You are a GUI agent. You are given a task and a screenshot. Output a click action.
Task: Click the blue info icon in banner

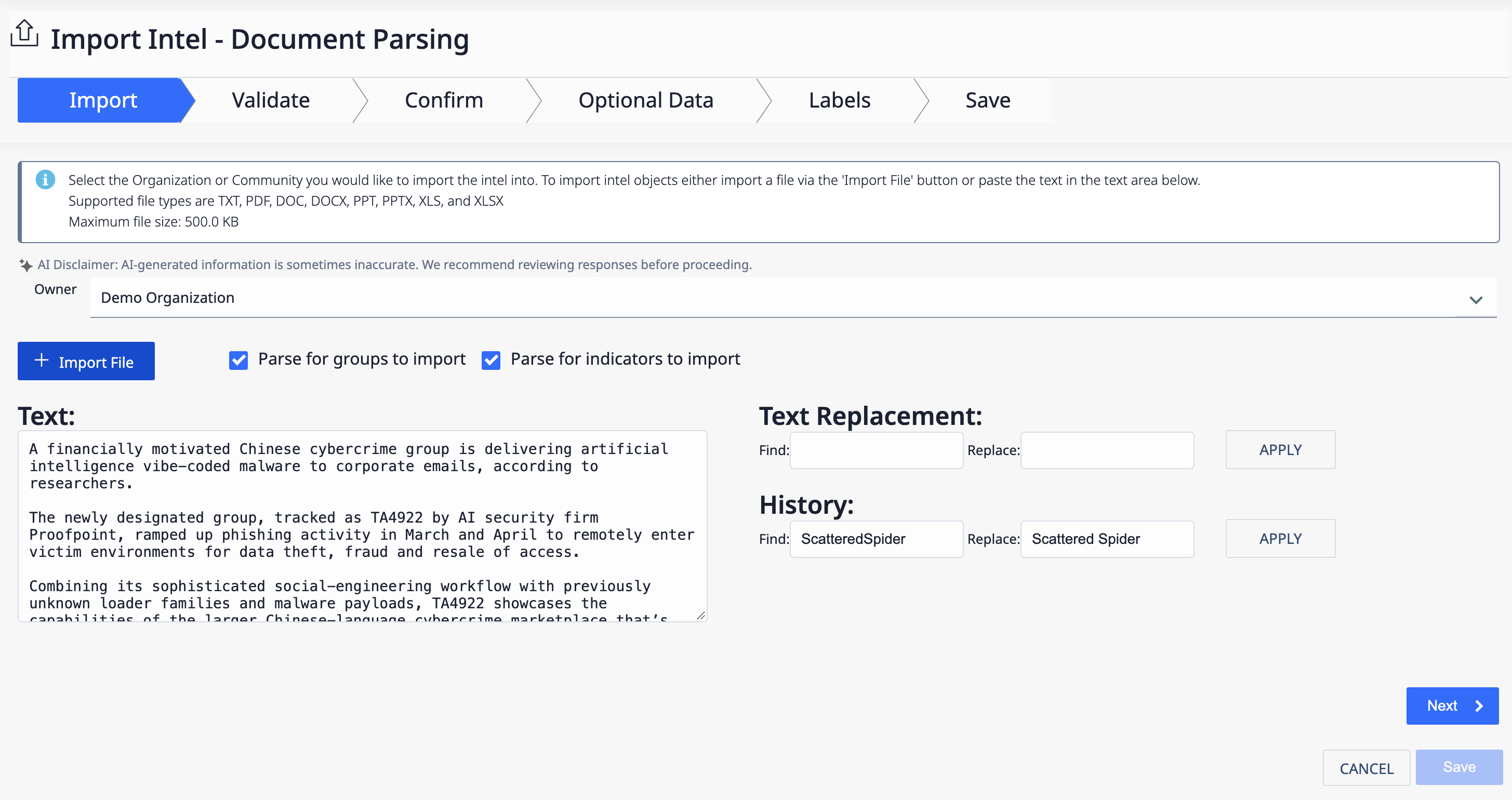[x=45, y=180]
